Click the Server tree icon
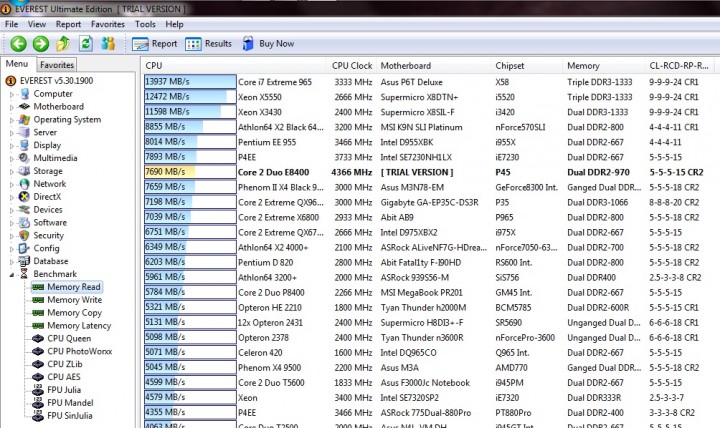 [24, 133]
